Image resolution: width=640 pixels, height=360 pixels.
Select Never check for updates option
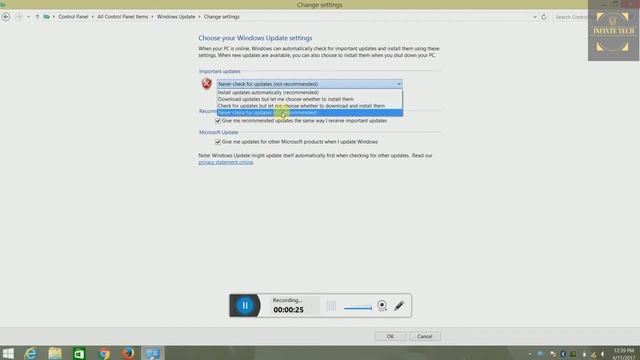click(310, 113)
